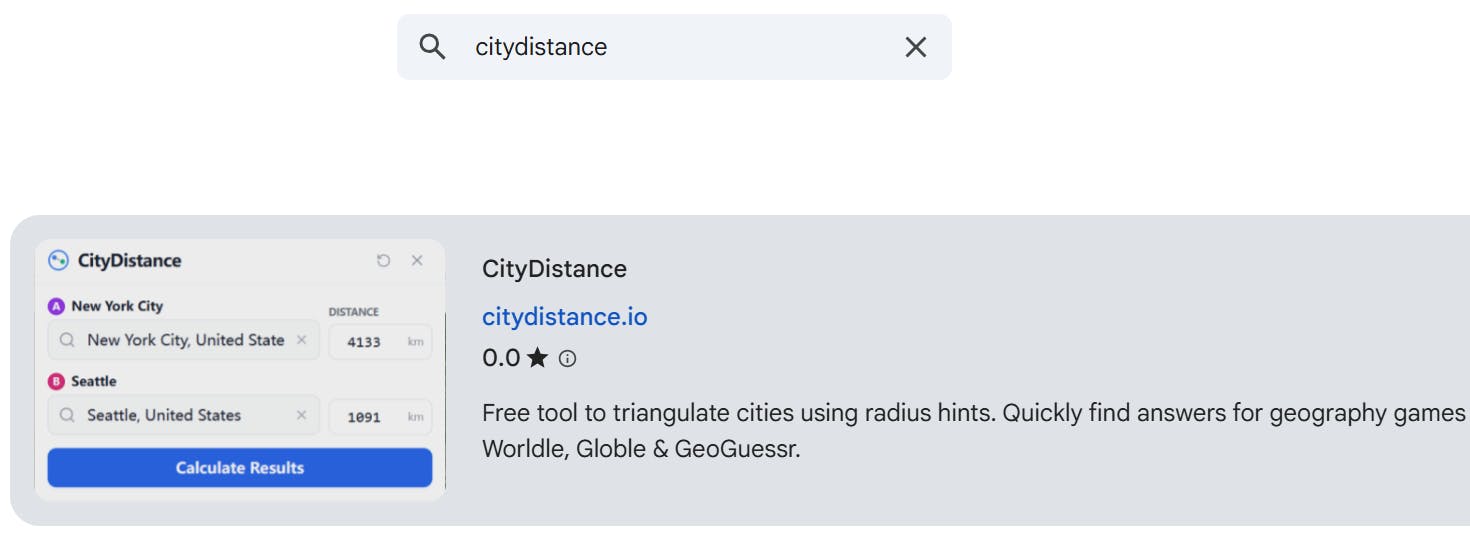The height and width of the screenshot is (552, 1470).
Task: Click the rating star icon
Action: [x=538, y=358]
